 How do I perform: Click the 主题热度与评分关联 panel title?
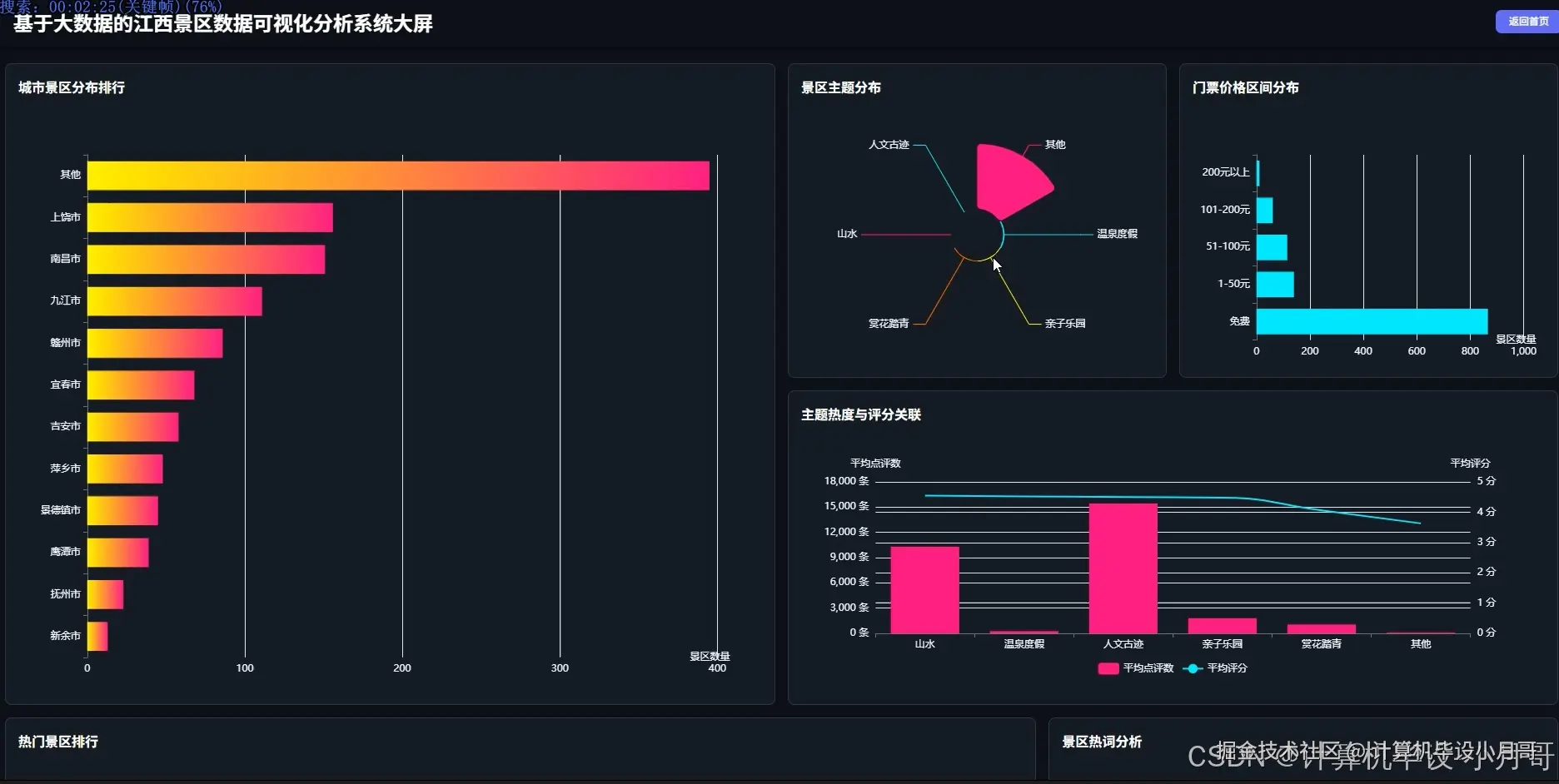(x=861, y=415)
